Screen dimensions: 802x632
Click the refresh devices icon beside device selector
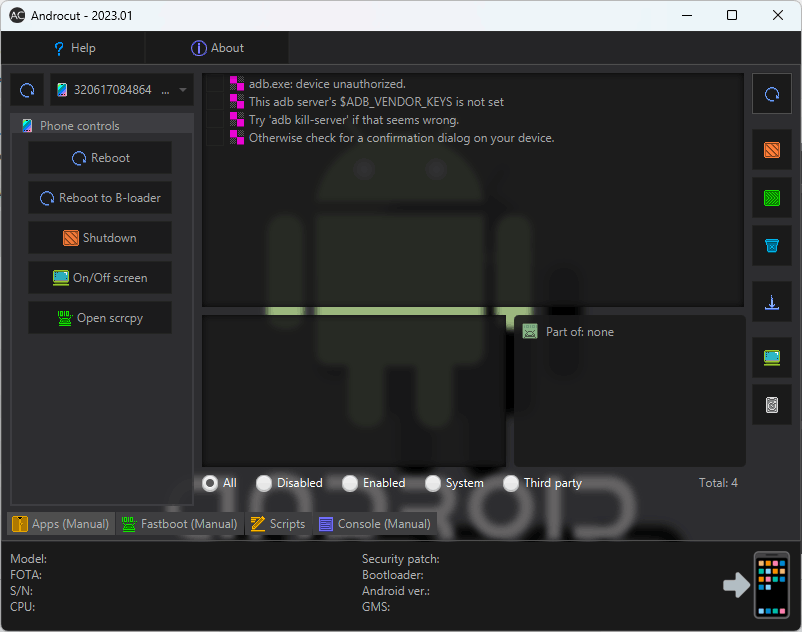27,90
